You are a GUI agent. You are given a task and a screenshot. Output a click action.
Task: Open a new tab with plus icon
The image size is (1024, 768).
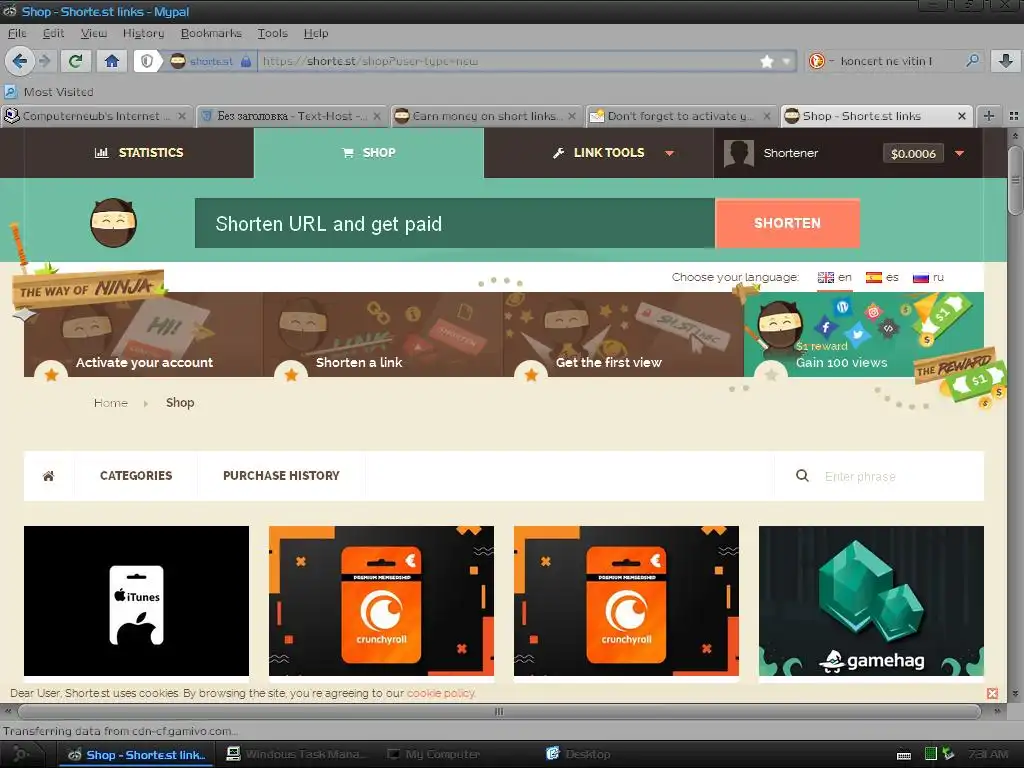(989, 116)
